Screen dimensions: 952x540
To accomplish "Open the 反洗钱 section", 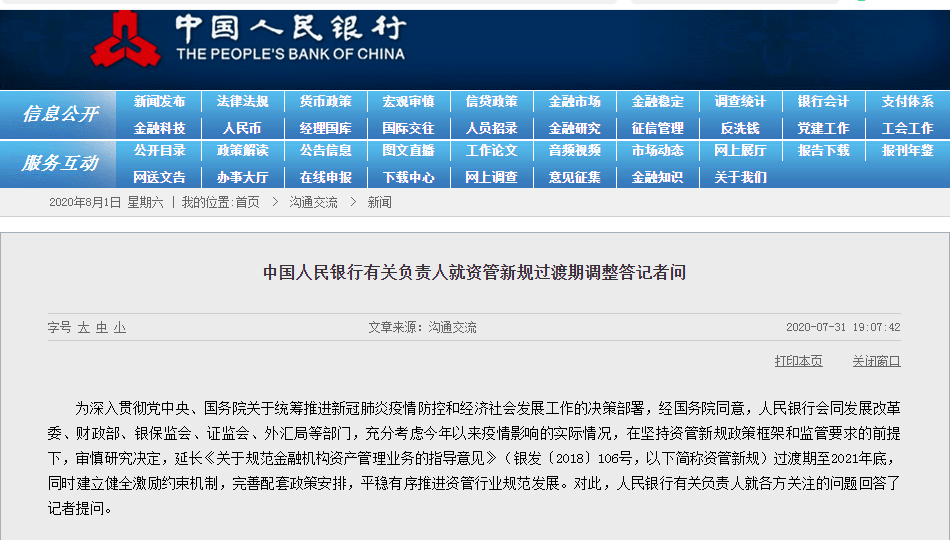I will tap(741, 128).
